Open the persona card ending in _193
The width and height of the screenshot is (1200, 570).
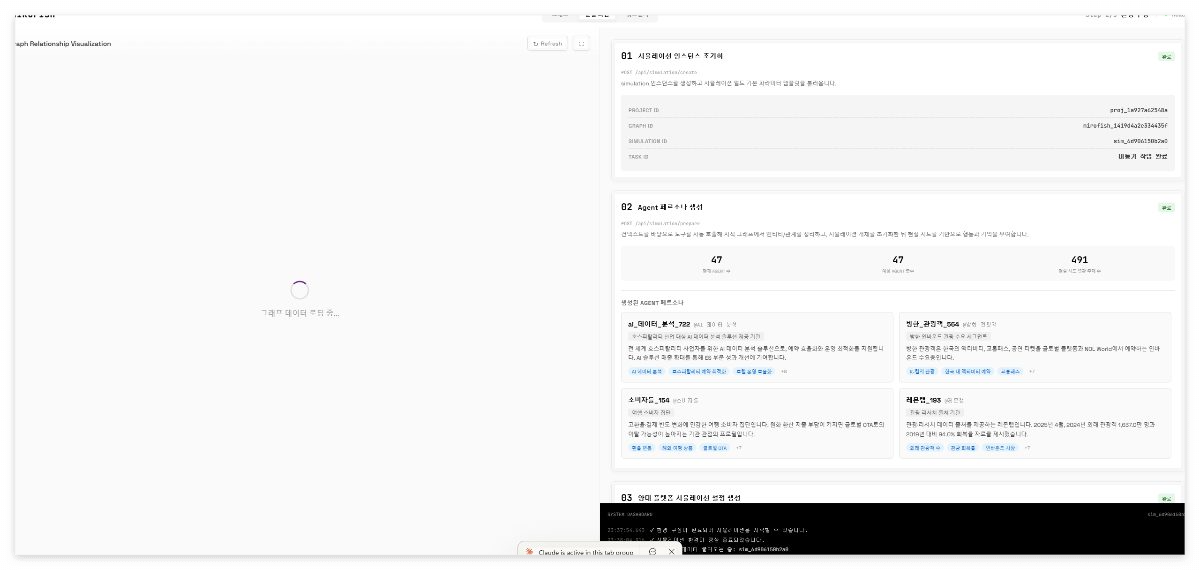pos(1034,423)
